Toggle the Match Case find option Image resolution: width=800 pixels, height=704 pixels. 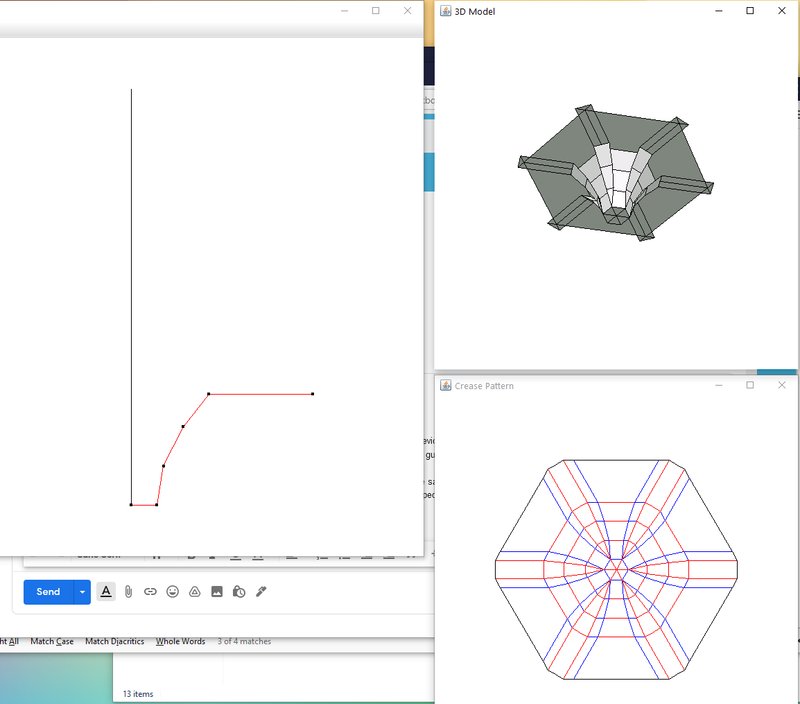(52, 641)
